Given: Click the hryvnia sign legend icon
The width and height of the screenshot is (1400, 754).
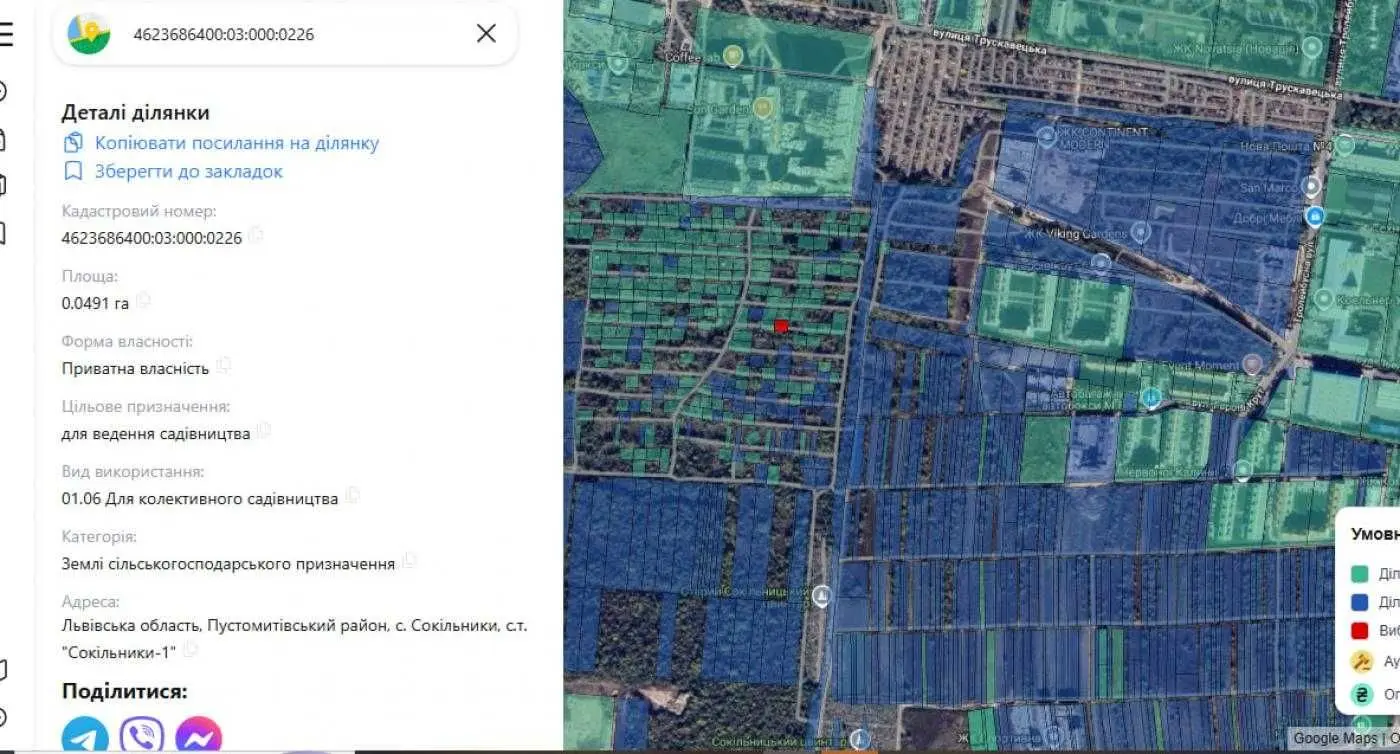Looking at the screenshot, I should (1361, 694).
